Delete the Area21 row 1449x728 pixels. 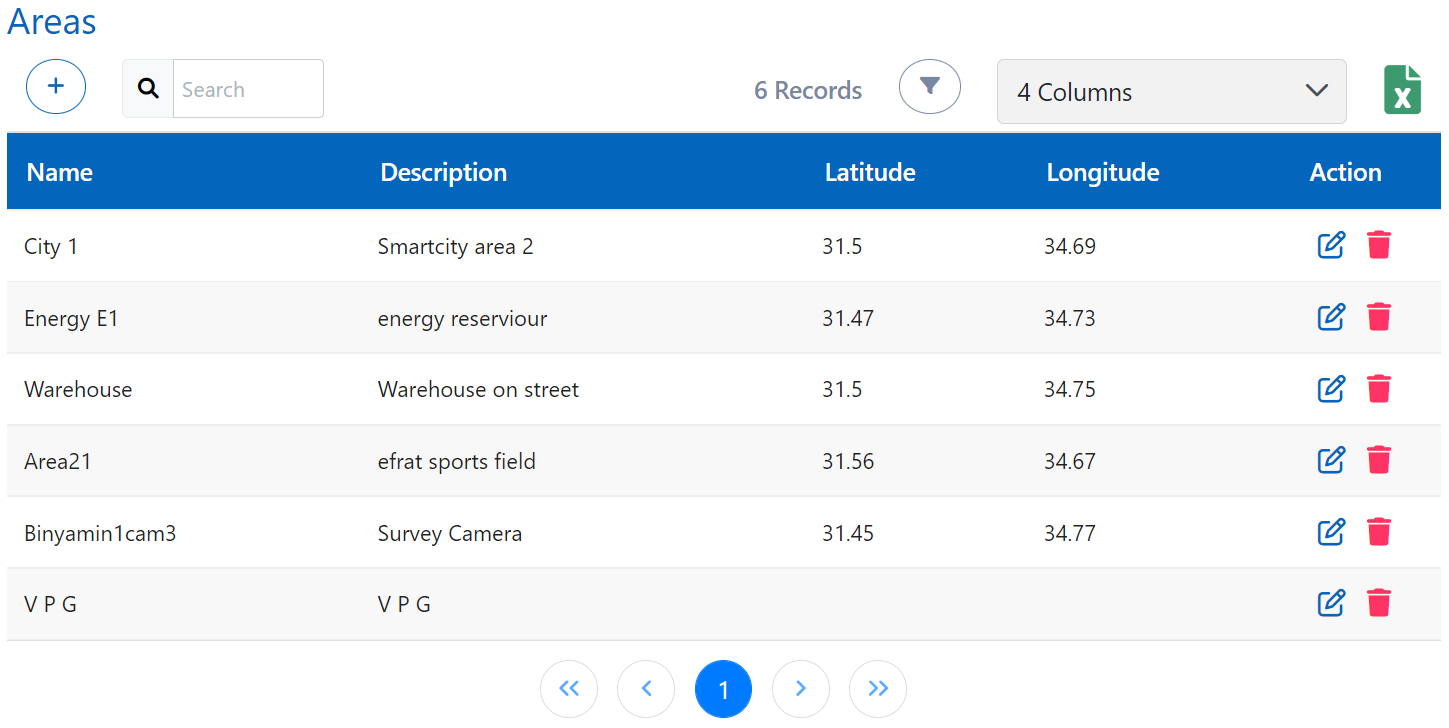(1379, 460)
